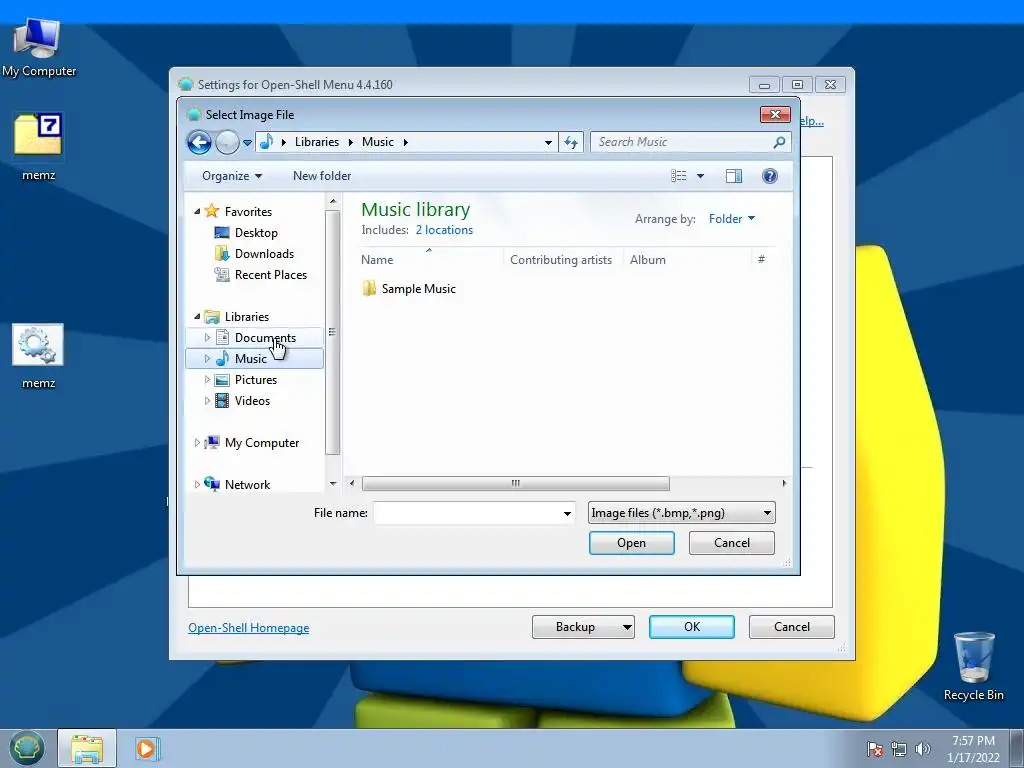1024x768 pixels.
Task: Click the Back navigation arrow in the dialog
Action: [199, 142]
